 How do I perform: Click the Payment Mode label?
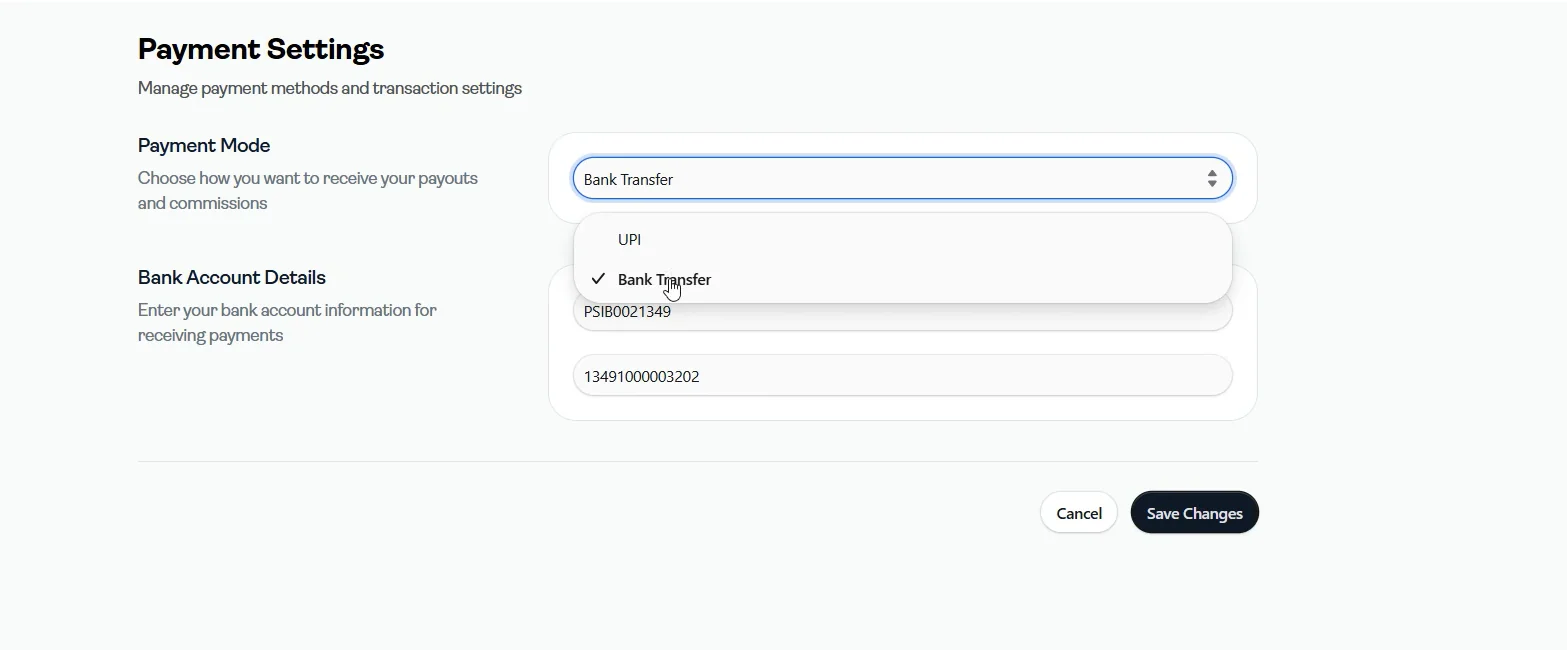[204, 145]
